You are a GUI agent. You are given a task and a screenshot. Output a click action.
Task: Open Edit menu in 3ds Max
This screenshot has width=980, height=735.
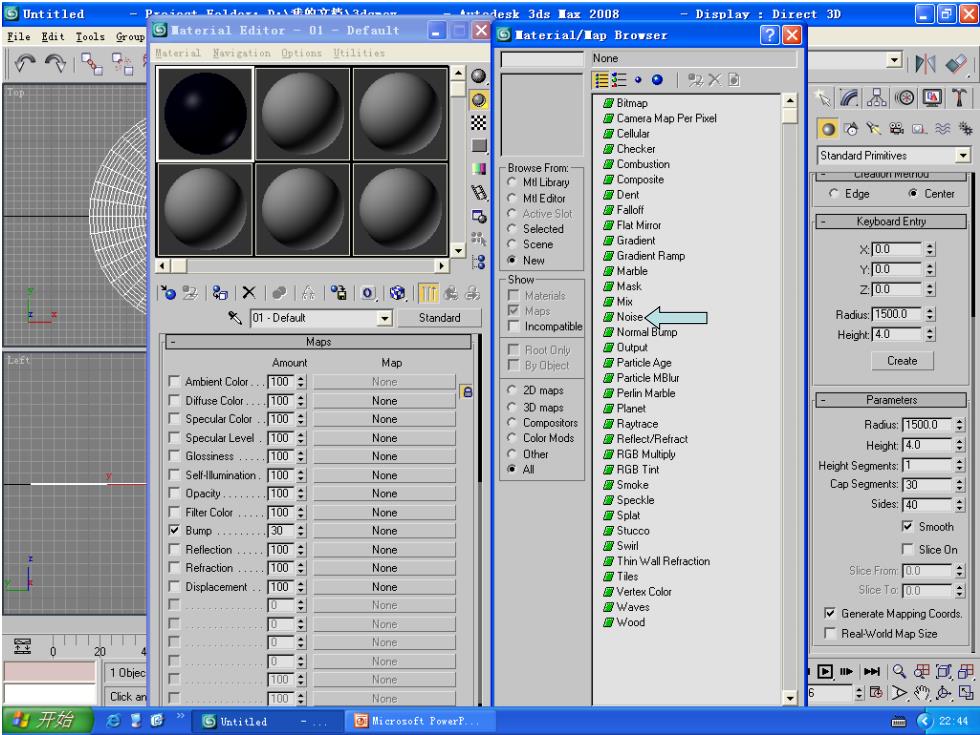point(52,37)
